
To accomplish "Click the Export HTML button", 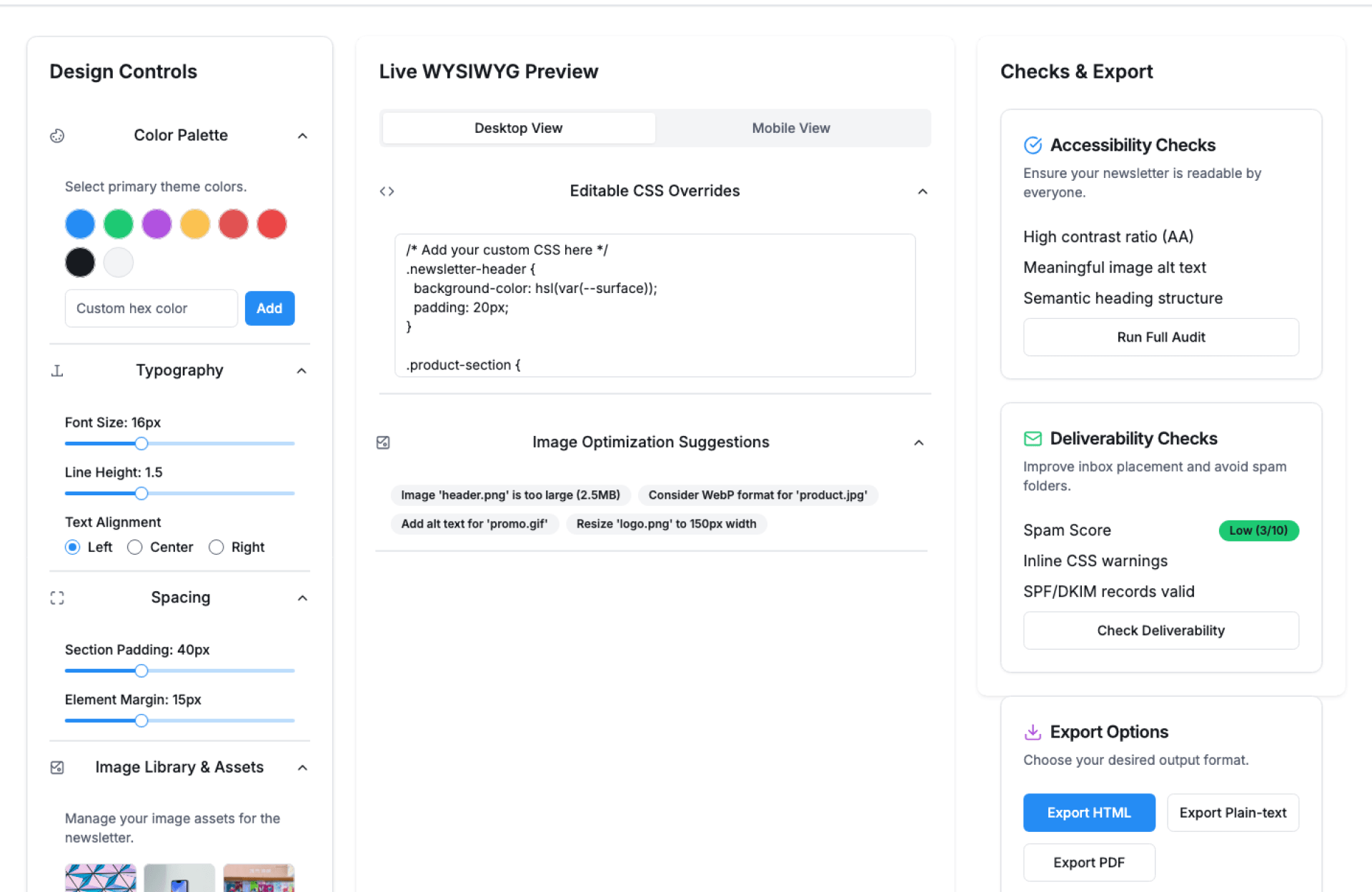I will click(x=1088, y=813).
